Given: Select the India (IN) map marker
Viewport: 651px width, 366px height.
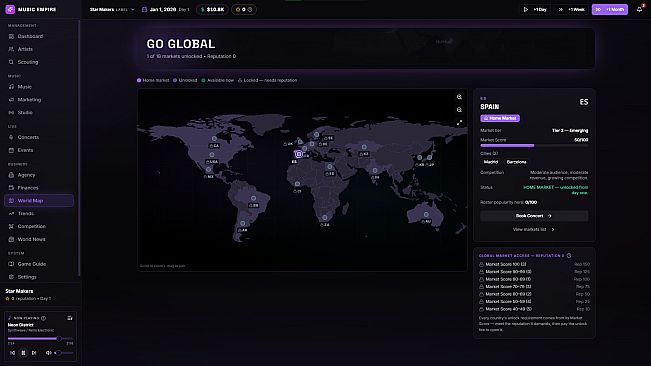Looking at the screenshot, I should tap(375, 171).
